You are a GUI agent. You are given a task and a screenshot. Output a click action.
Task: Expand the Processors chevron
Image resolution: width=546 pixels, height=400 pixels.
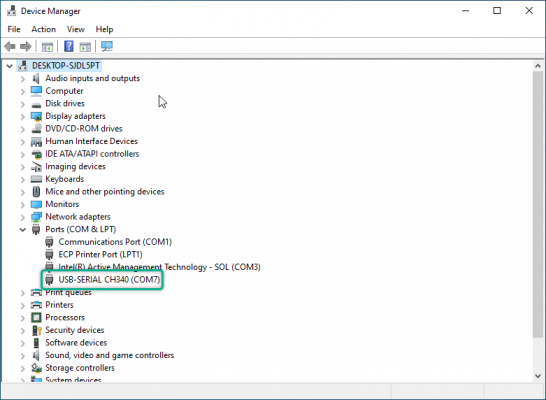pyautogui.click(x=23, y=318)
